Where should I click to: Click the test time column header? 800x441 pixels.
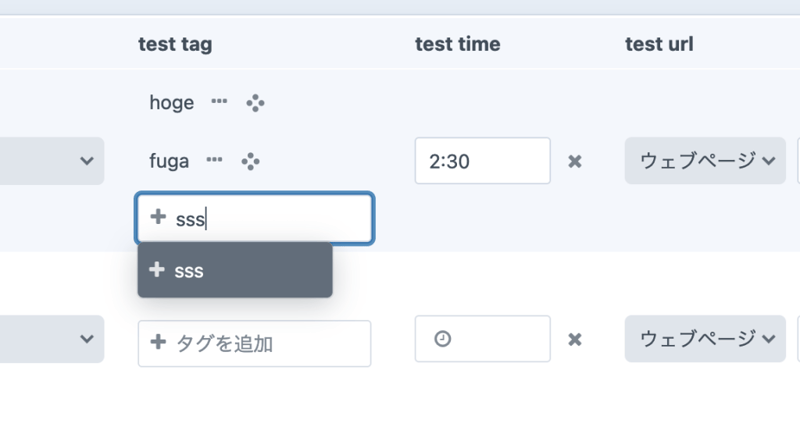point(458,44)
